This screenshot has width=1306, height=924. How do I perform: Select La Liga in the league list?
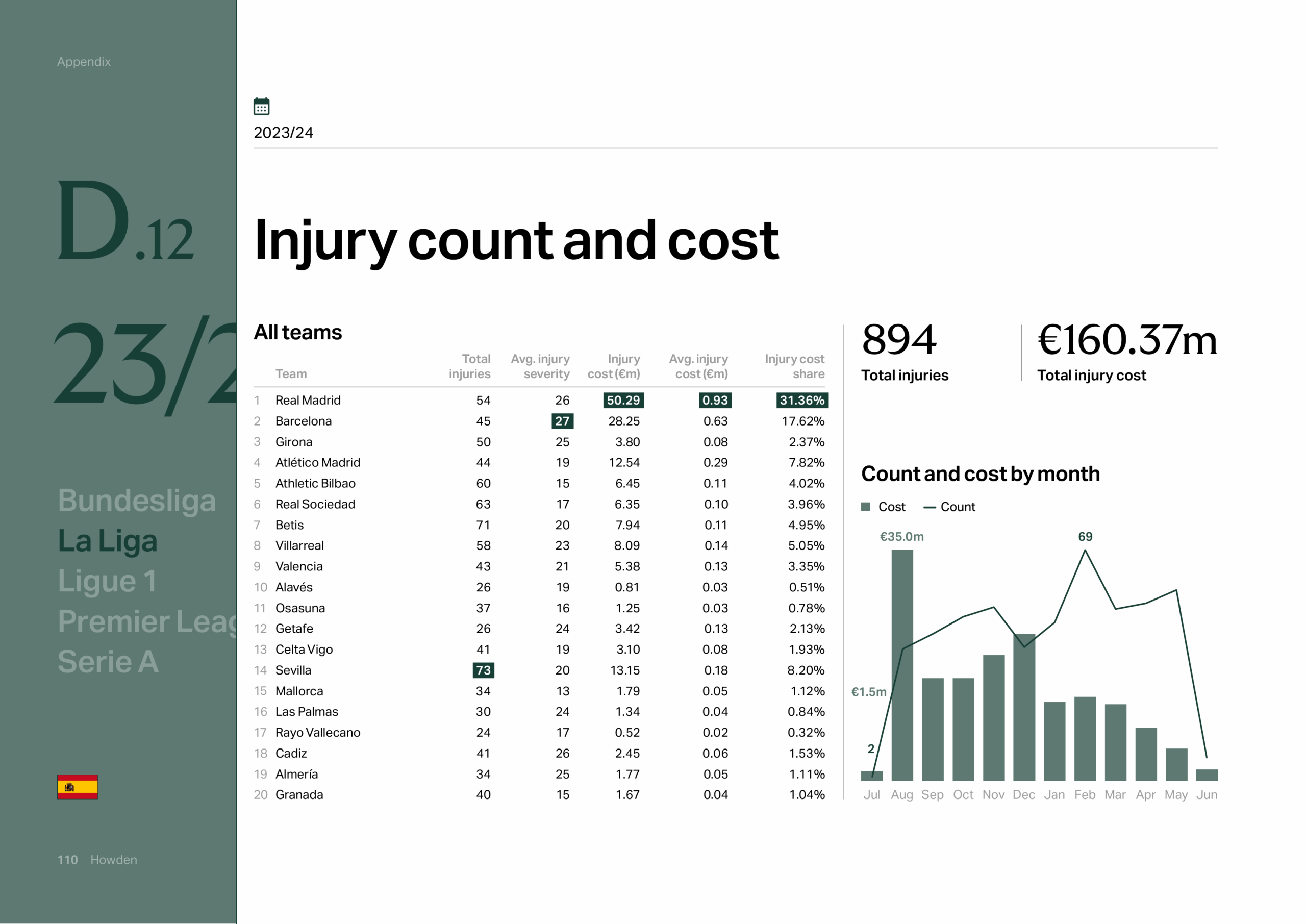[108, 540]
